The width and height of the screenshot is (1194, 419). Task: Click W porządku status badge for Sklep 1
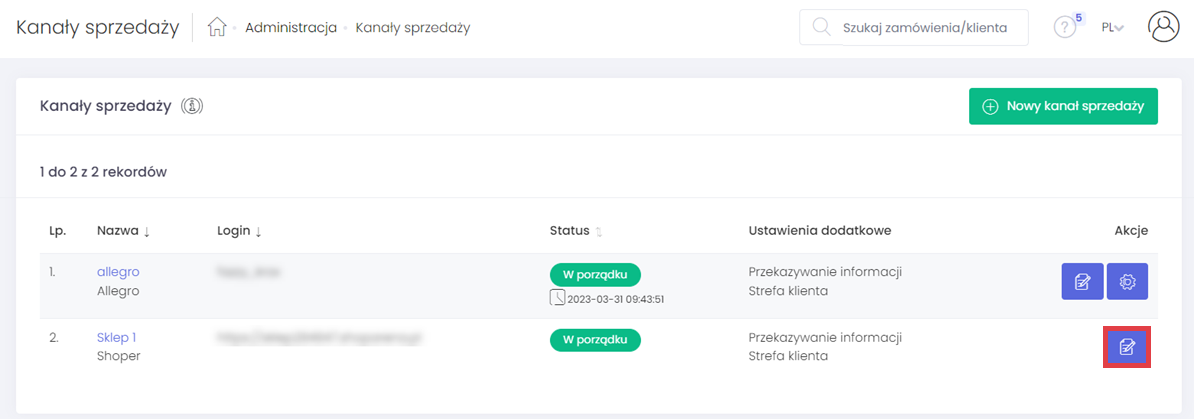point(595,340)
